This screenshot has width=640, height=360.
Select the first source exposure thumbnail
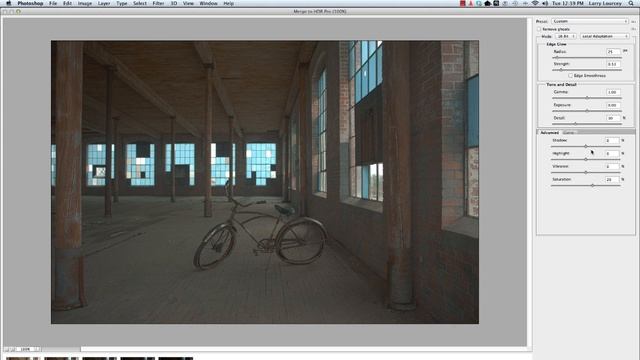(x=23, y=358)
